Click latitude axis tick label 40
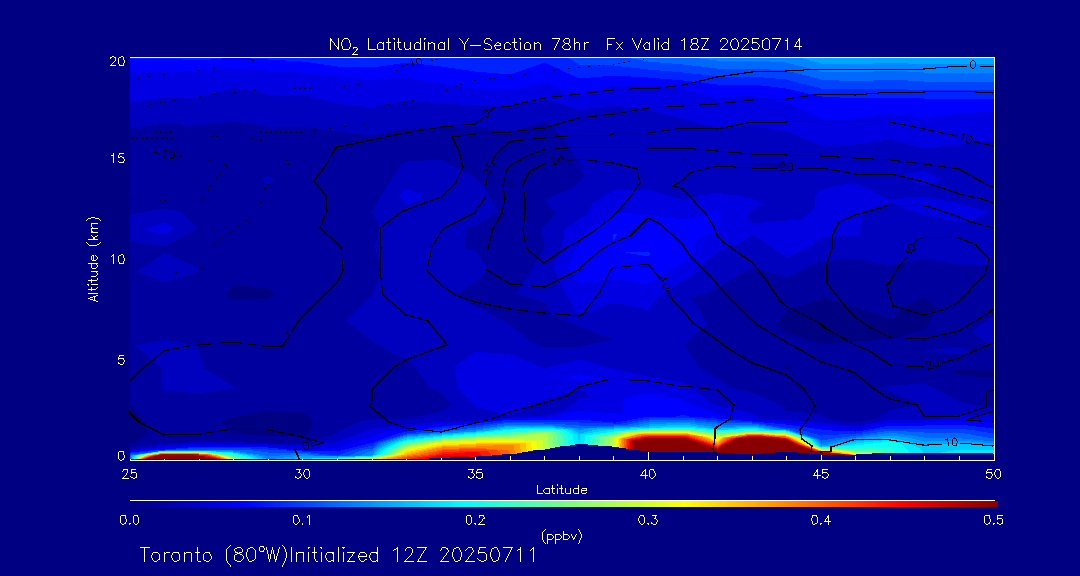The height and width of the screenshot is (576, 1080). (647, 473)
